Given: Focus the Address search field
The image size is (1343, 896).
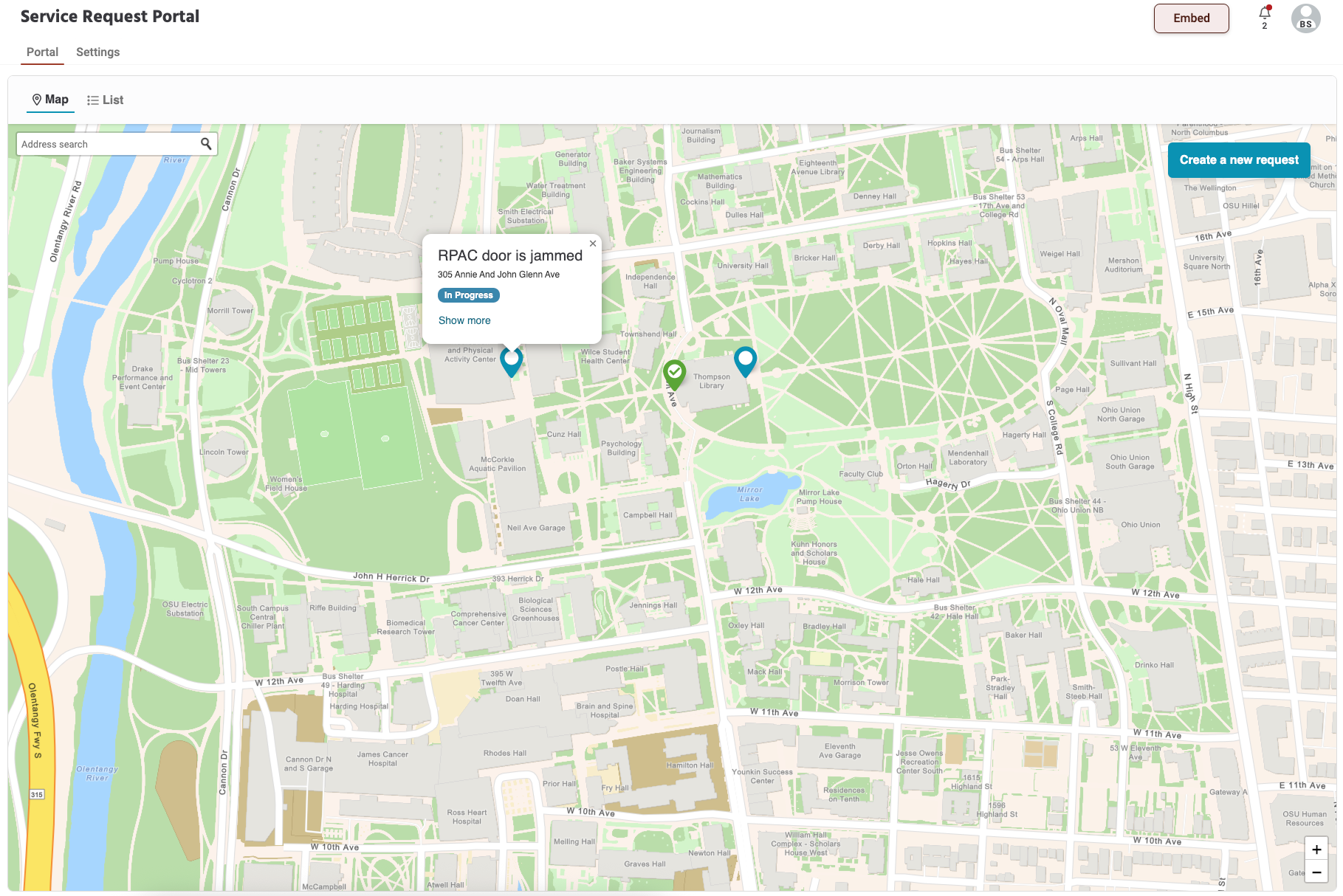Looking at the screenshot, I should tap(116, 144).
